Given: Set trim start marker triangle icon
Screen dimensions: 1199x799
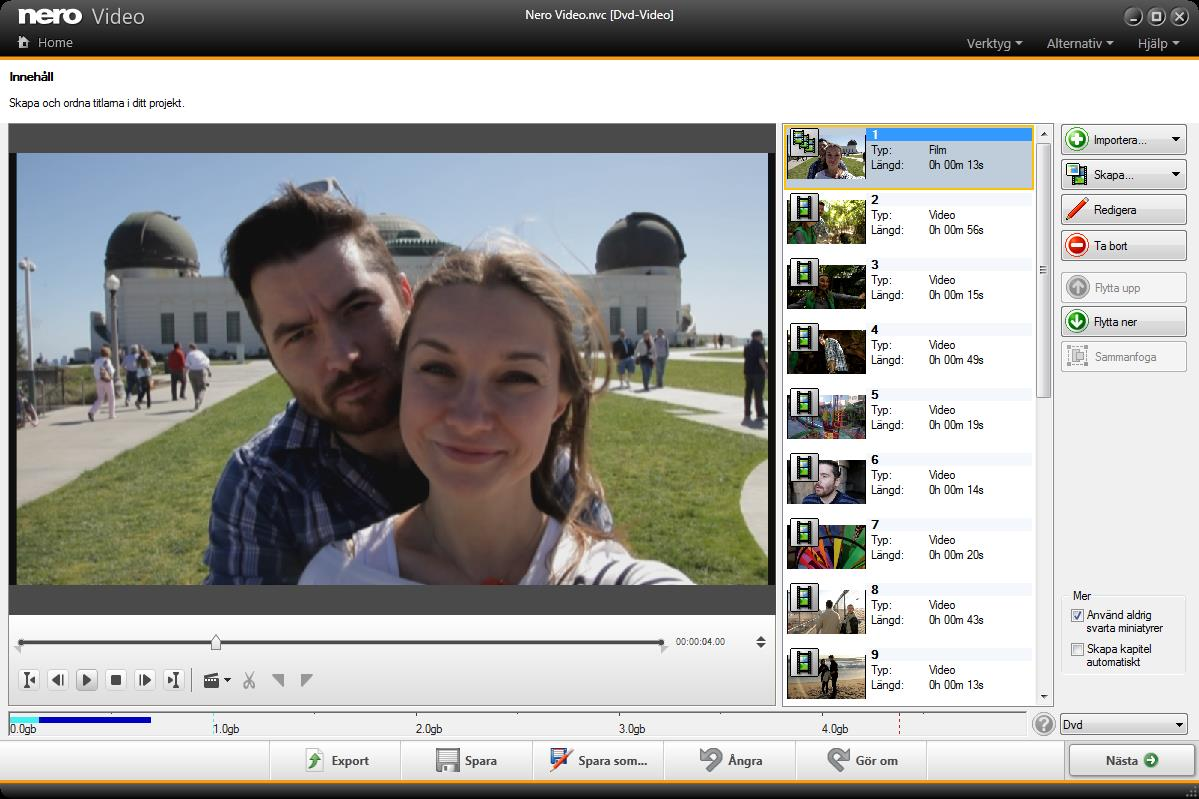Looking at the screenshot, I should point(278,680).
